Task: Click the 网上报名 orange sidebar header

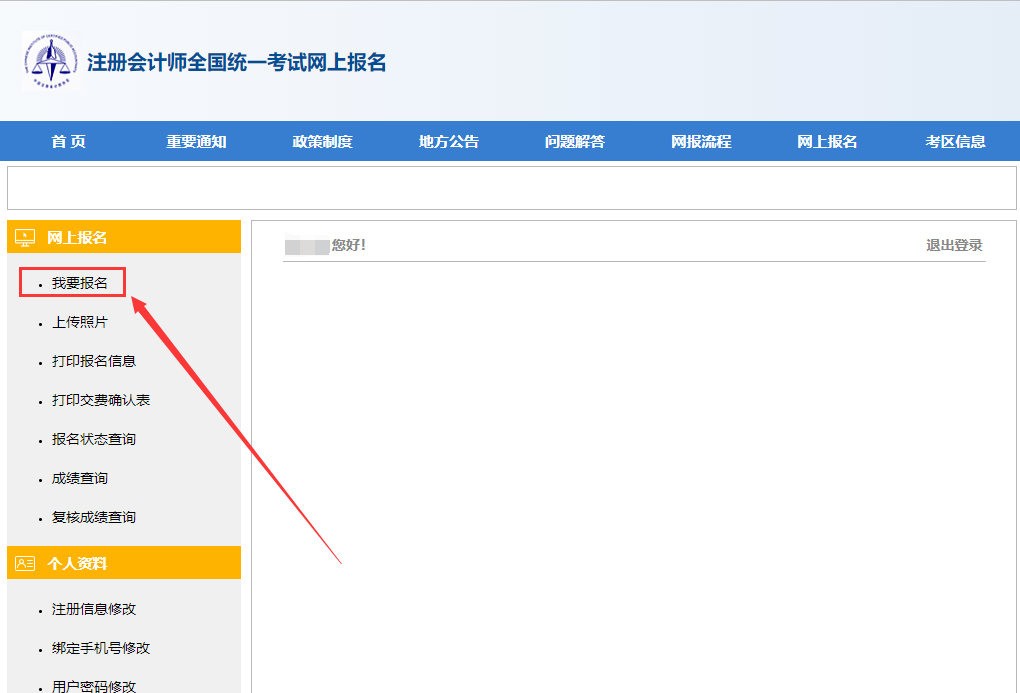Action: tap(124, 237)
